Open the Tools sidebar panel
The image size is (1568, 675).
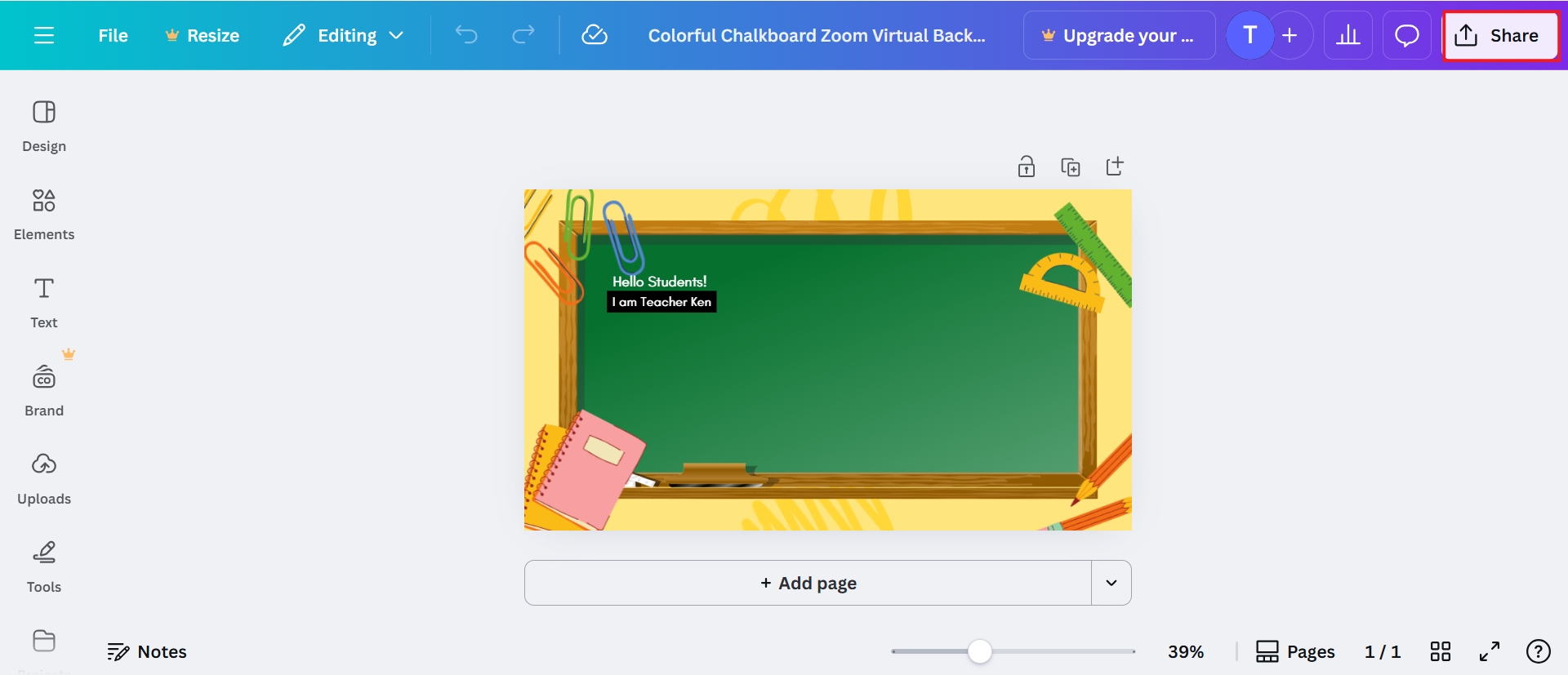tap(44, 567)
